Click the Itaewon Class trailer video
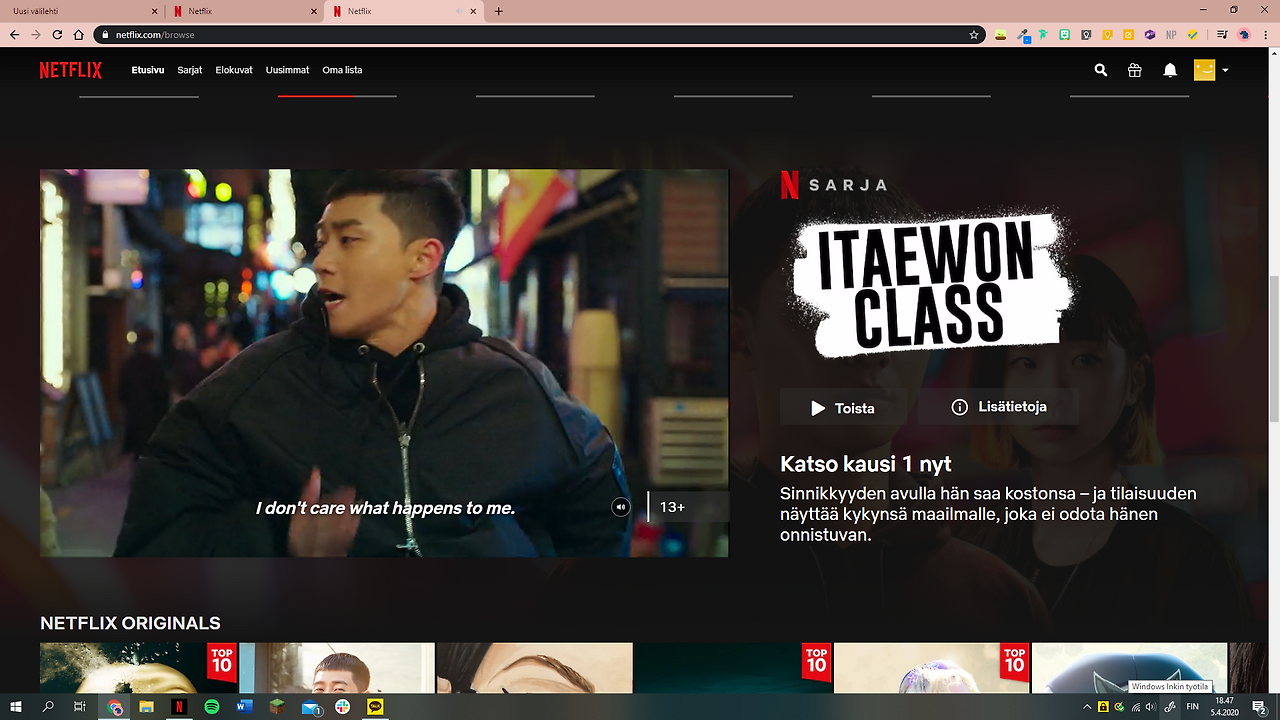The image size is (1280, 720). (384, 363)
